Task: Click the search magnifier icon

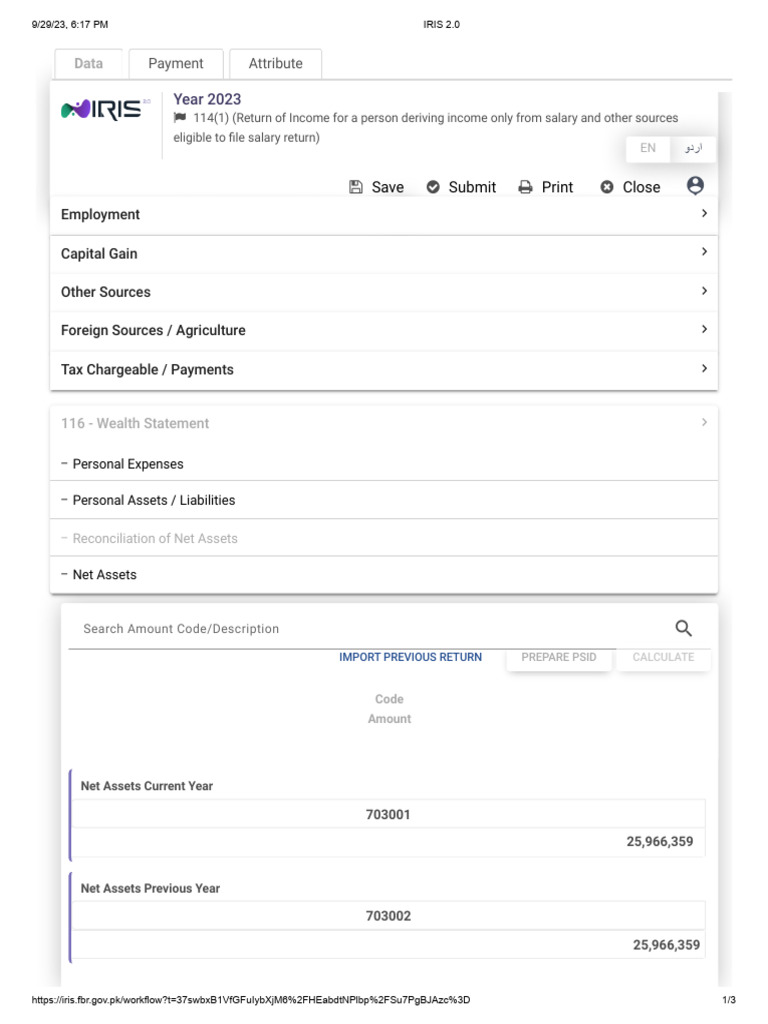Action: (684, 628)
